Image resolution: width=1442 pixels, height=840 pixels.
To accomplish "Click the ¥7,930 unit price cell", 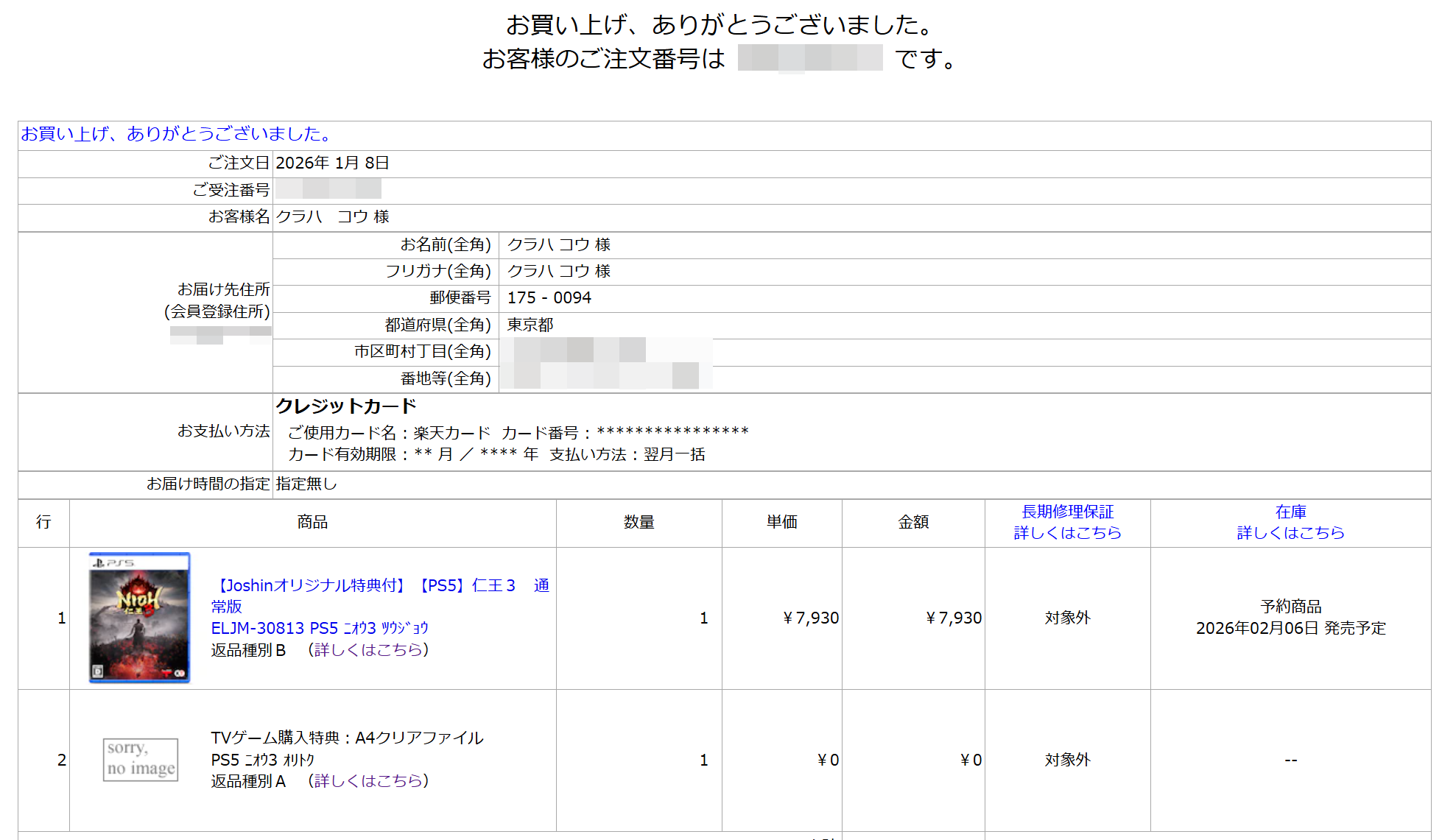I will pyautogui.click(x=810, y=618).
